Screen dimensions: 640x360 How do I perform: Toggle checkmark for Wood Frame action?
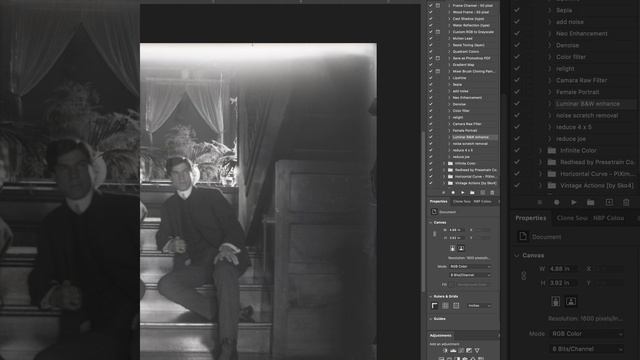430,12
